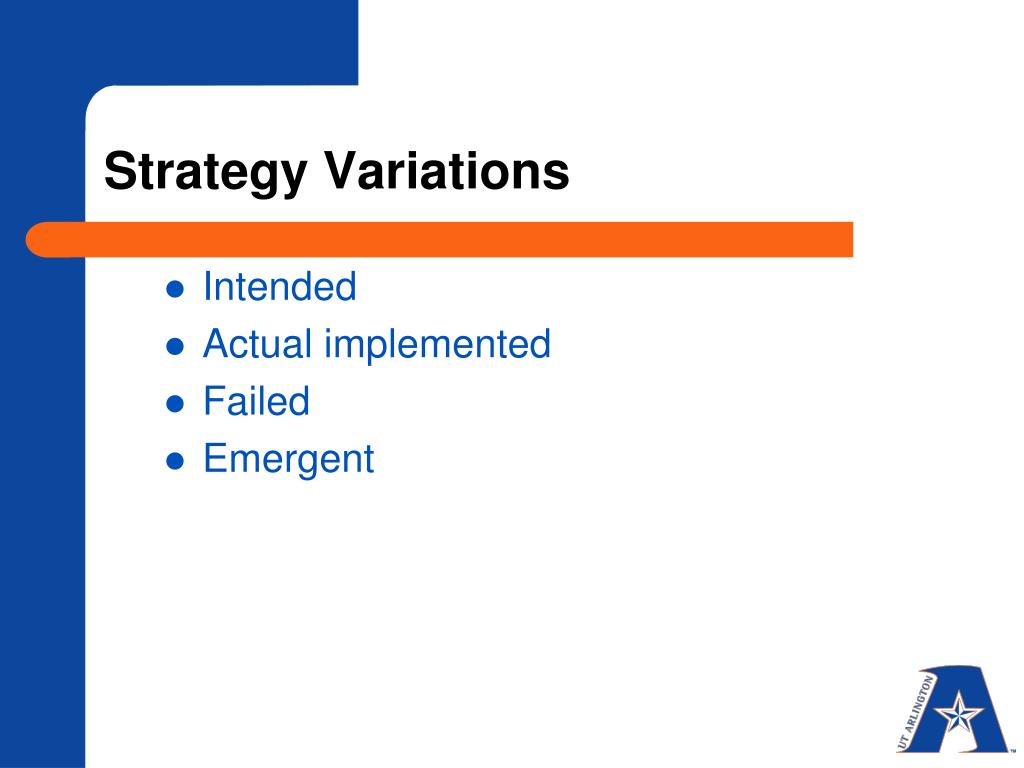The height and width of the screenshot is (768, 1024).
Task: Click the UT Arlington logo
Action: [953, 709]
